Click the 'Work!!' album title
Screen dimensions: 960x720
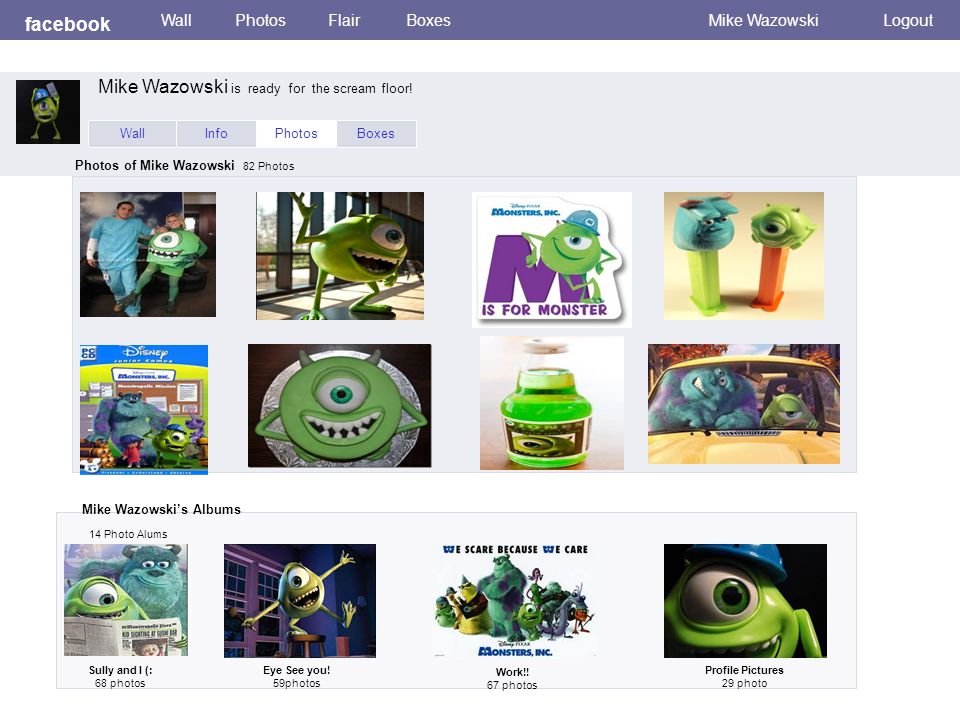click(512, 672)
